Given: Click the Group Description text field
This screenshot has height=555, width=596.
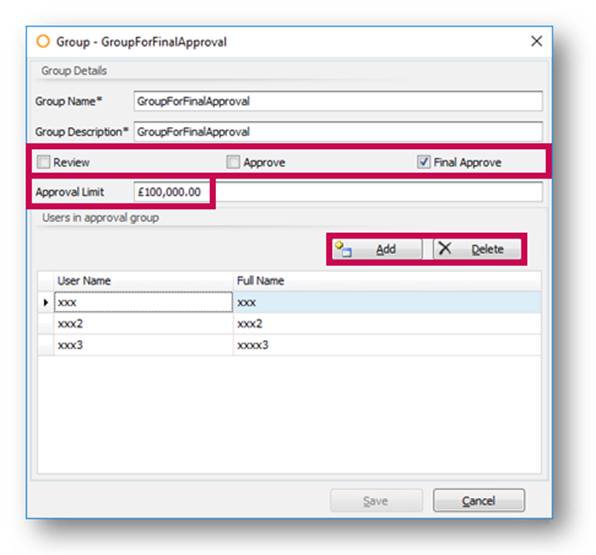Looking at the screenshot, I should [338, 132].
